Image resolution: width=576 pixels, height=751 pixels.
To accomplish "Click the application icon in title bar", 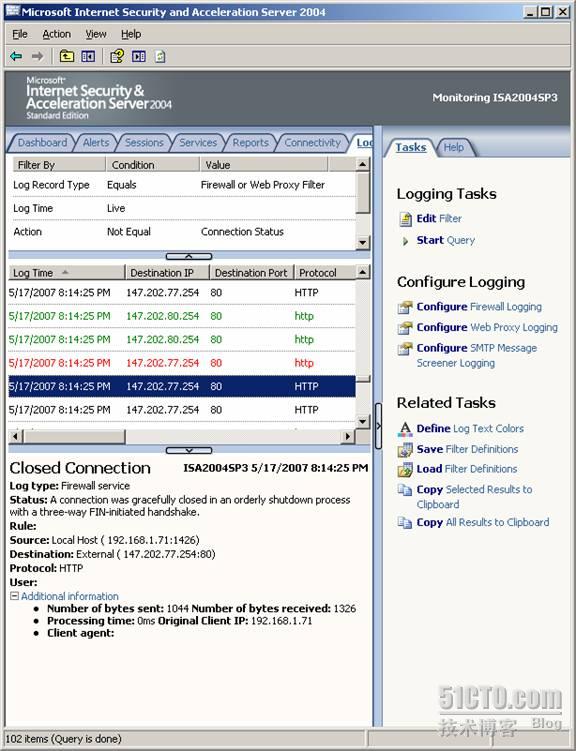I will (12, 11).
